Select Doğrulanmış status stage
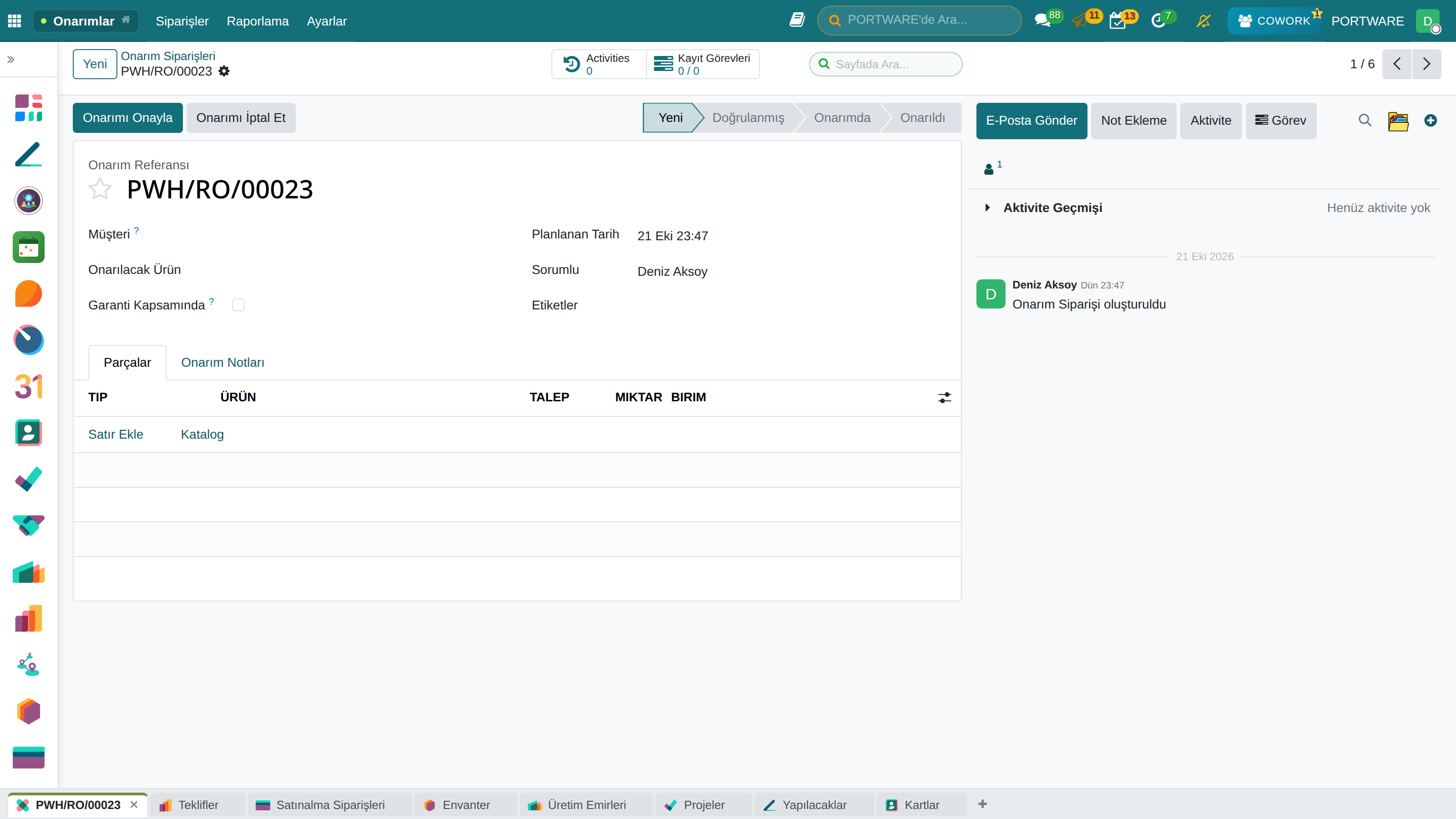Screen dimensions: 1456x819 (748, 117)
